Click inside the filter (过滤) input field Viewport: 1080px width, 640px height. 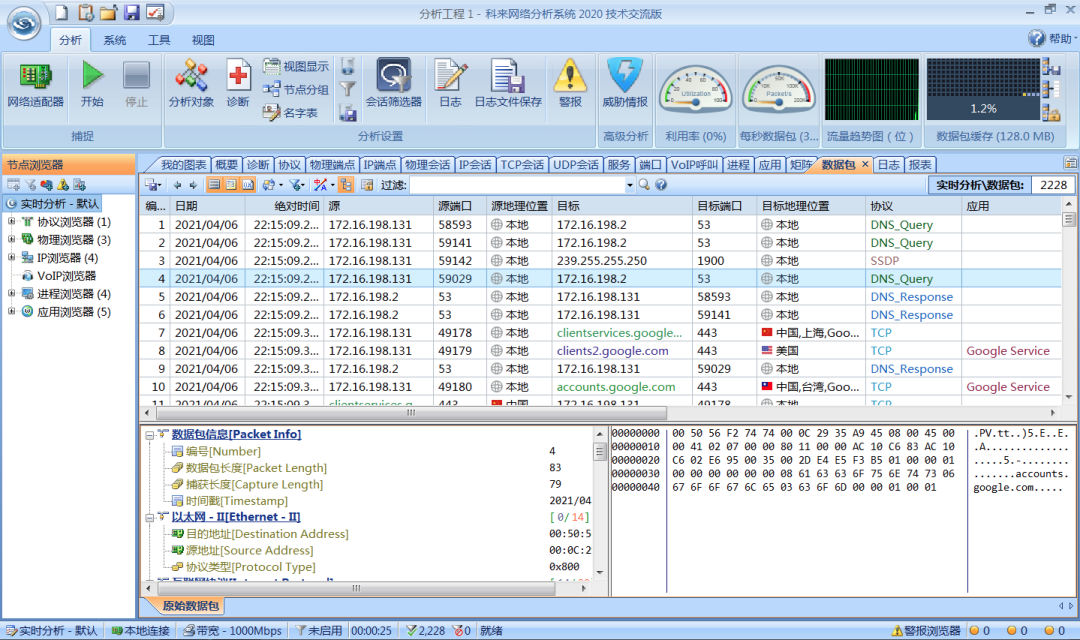coord(517,185)
